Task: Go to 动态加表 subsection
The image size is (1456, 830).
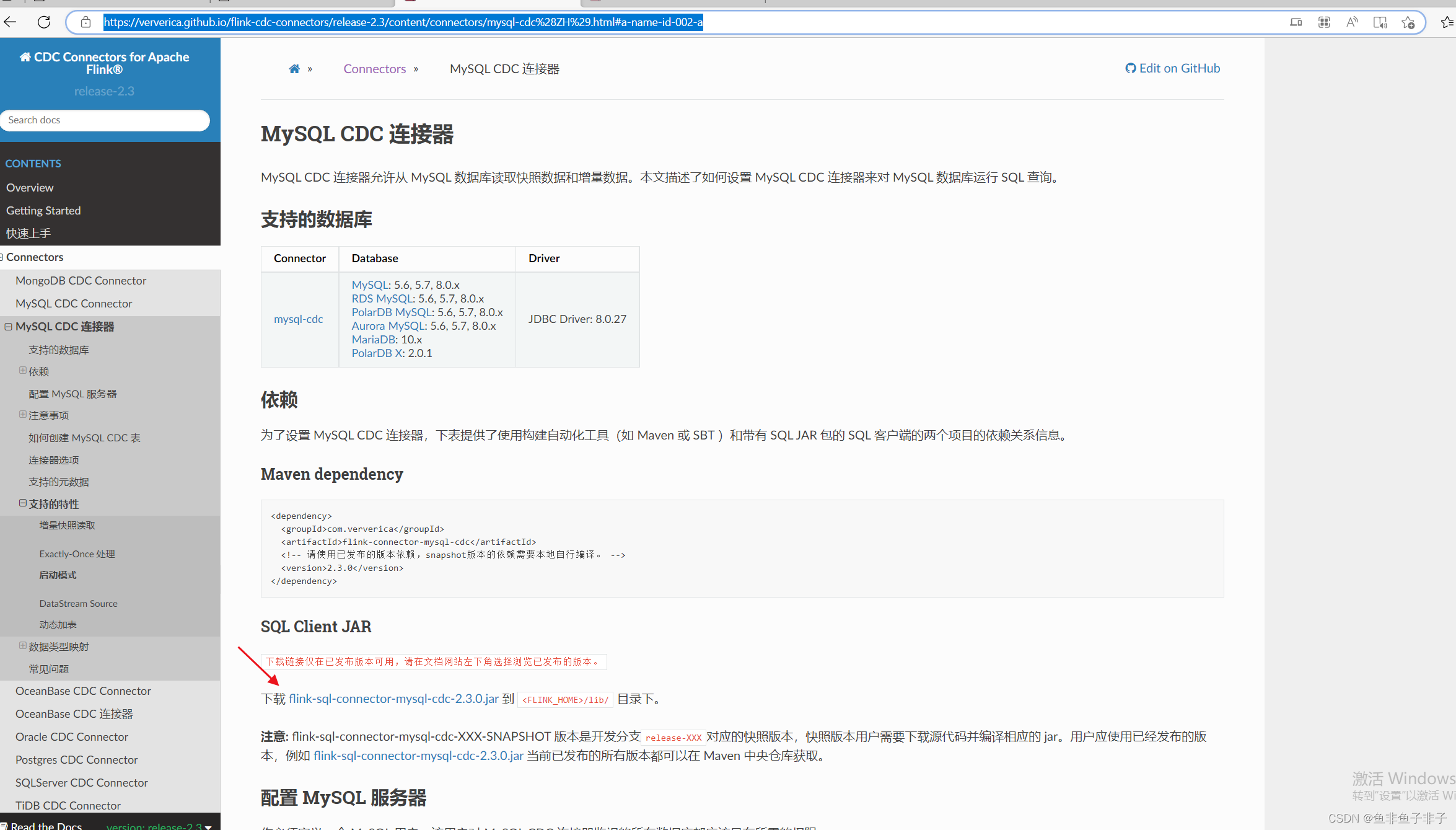Action: tap(58, 624)
